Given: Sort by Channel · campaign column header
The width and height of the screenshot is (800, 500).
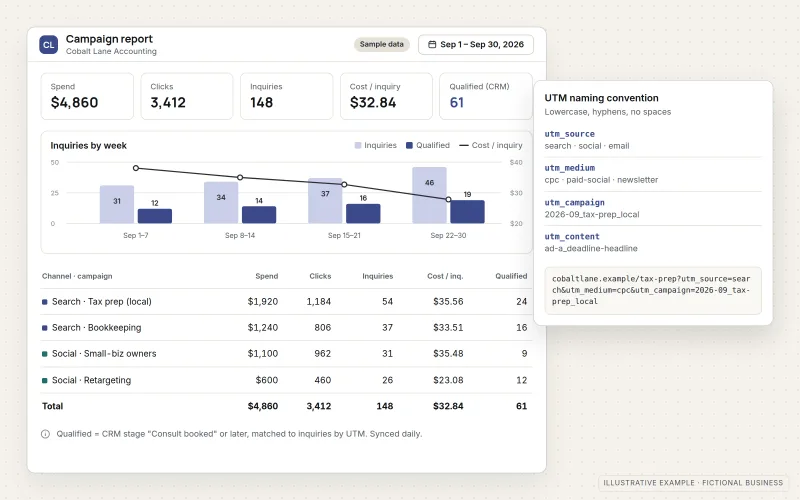Looking at the screenshot, I should point(77,276).
